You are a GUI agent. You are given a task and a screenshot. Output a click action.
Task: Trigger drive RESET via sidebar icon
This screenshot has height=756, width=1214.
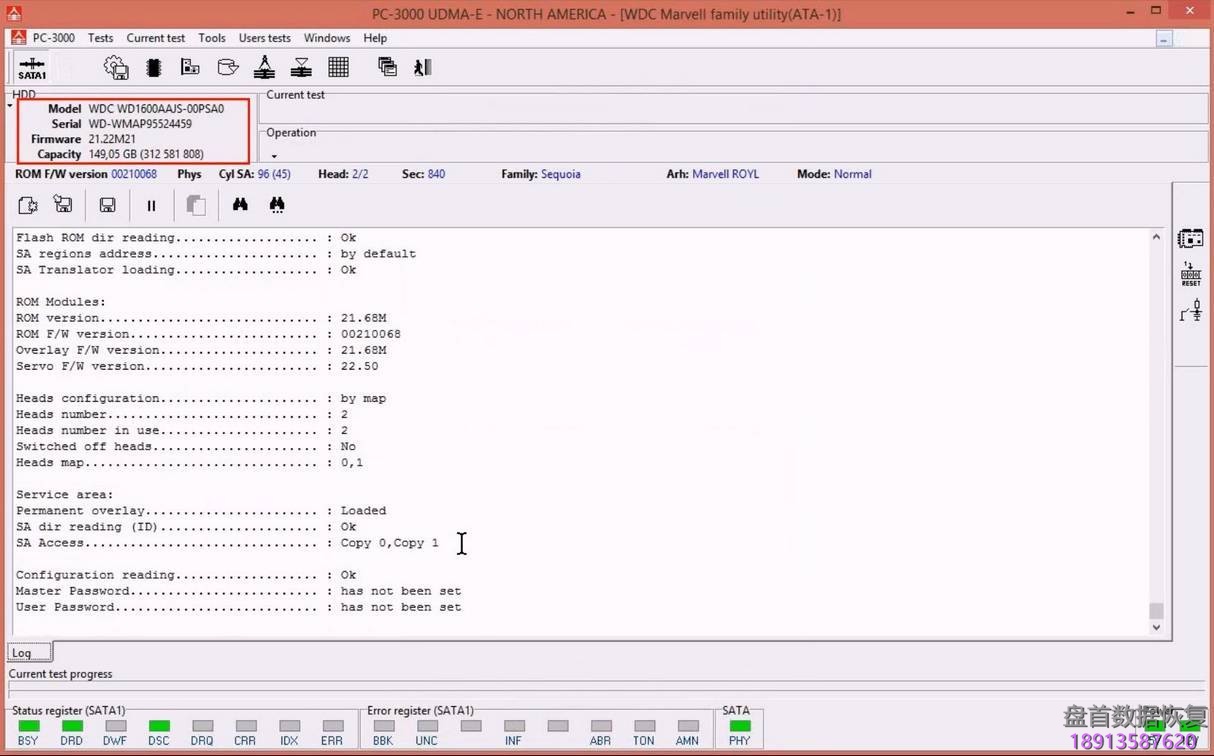pyautogui.click(x=1190, y=272)
